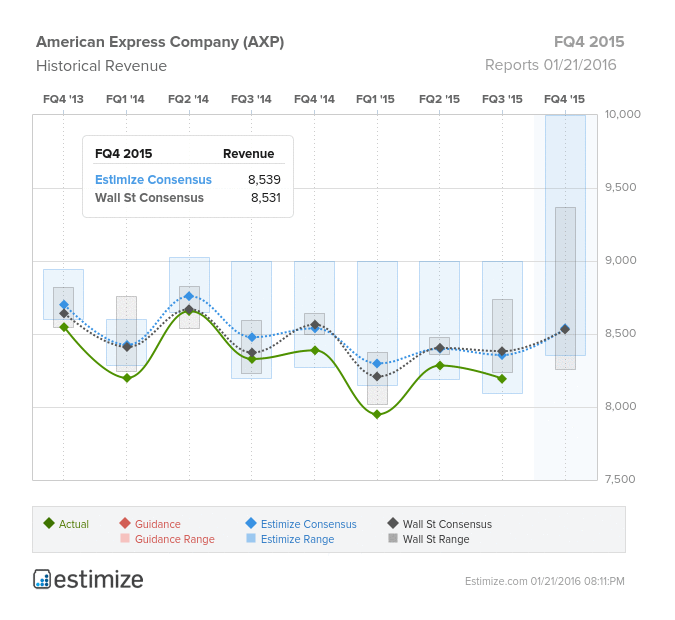Click the 10,000 y-axis label
The height and width of the screenshot is (620, 675).
tap(622, 114)
